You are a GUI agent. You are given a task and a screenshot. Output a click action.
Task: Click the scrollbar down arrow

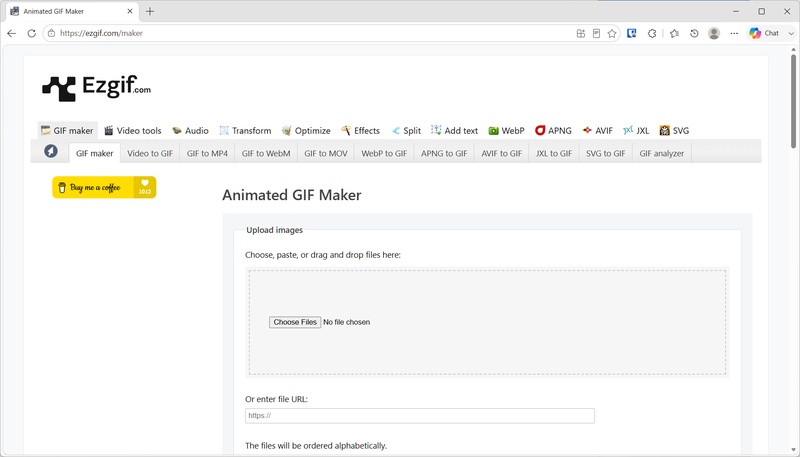point(793,451)
